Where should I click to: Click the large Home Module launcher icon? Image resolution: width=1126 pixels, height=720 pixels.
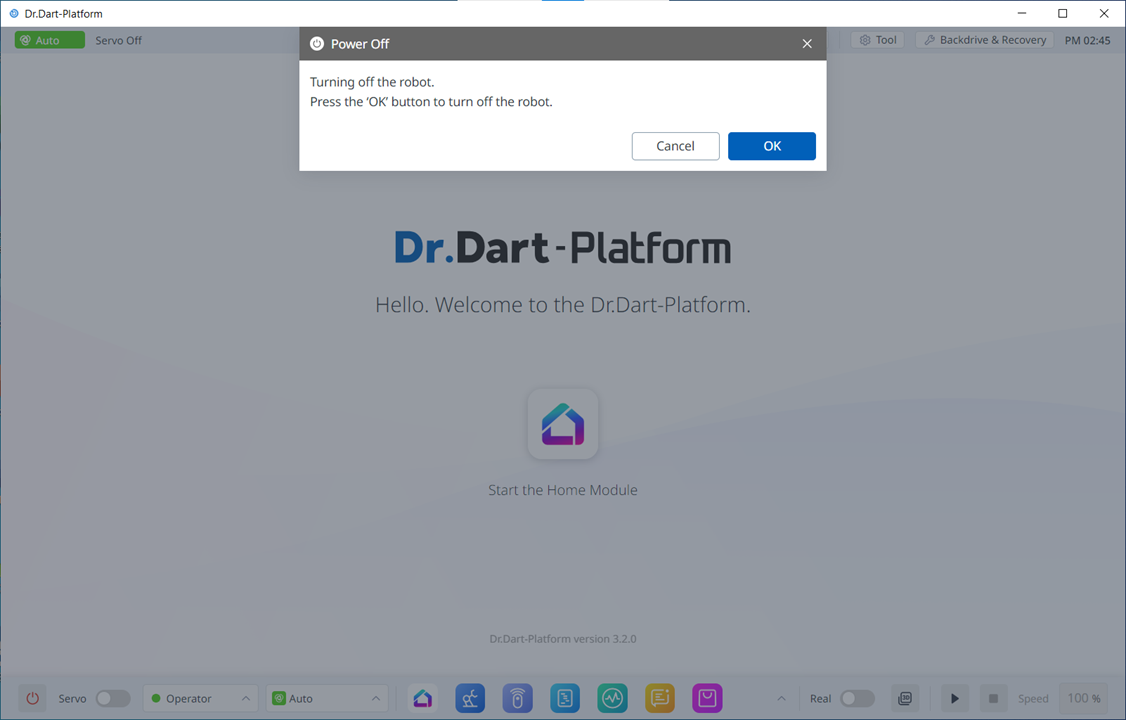click(562, 424)
